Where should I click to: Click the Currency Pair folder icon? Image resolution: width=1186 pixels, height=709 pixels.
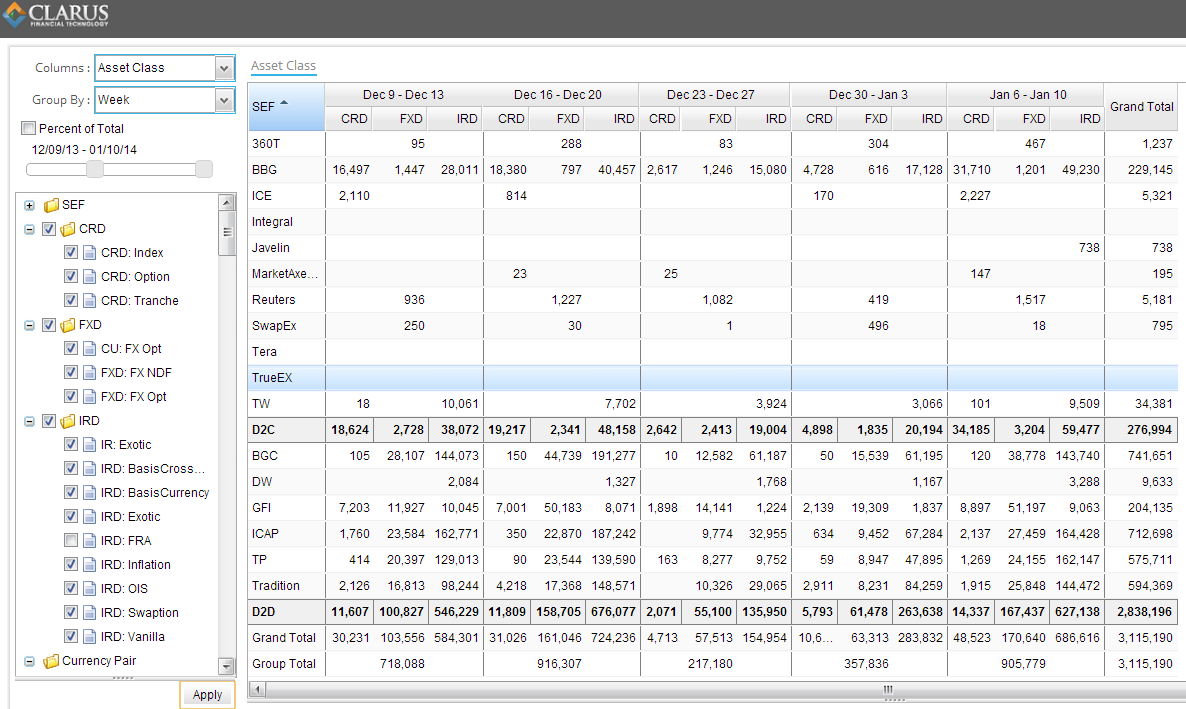pos(51,661)
